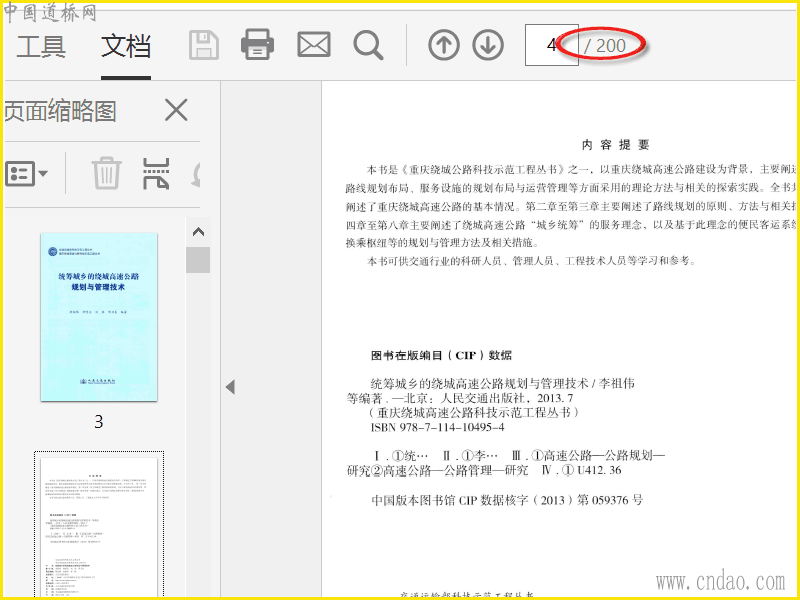Click ISBN 978-7-114-10495-4 text

(x=437, y=427)
